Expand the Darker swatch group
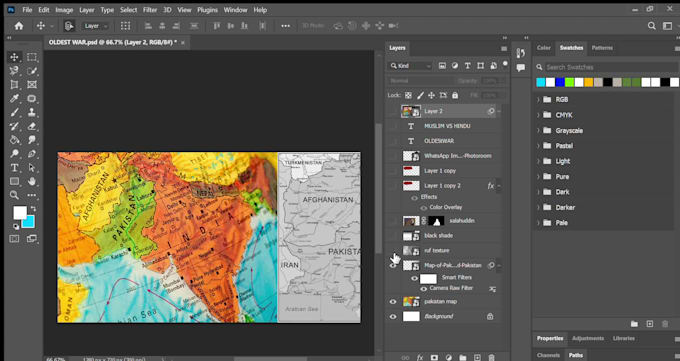680x361 pixels. (539, 207)
